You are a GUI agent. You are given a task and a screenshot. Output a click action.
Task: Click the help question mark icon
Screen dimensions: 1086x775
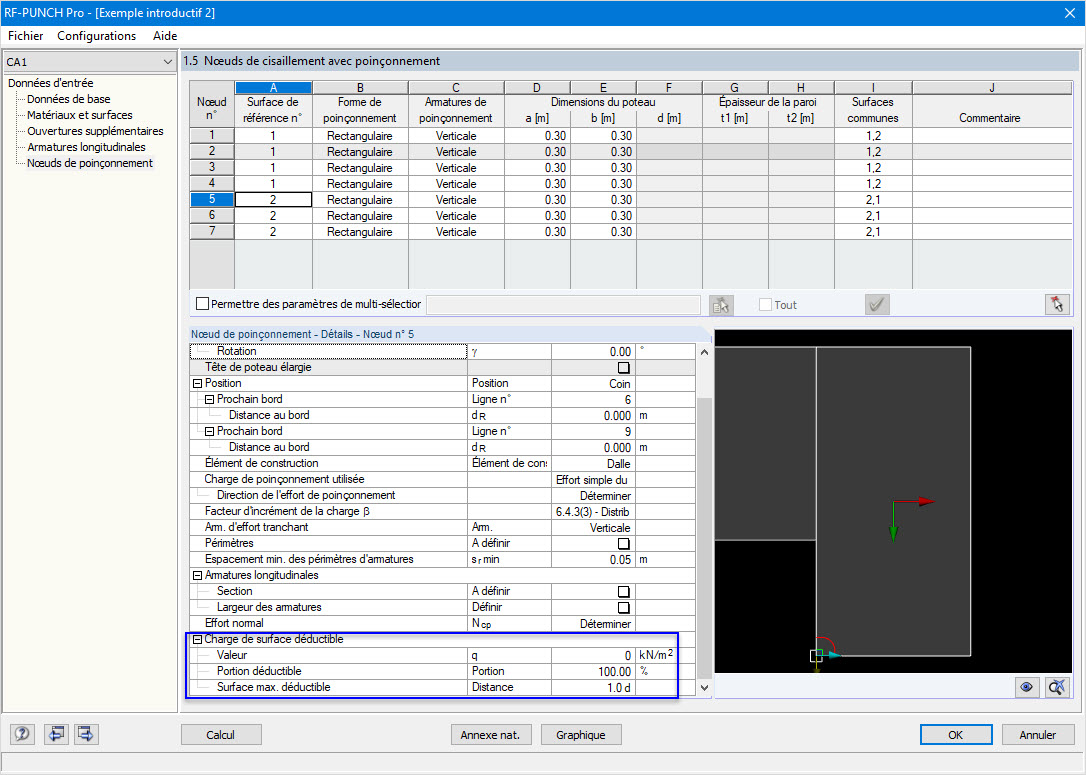pos(22,734)
